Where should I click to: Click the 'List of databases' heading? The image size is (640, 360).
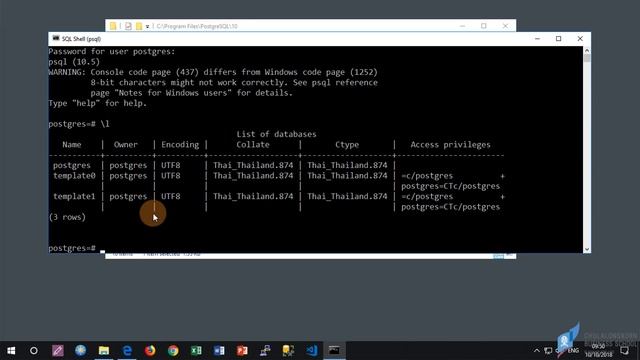tap(276, 134)
